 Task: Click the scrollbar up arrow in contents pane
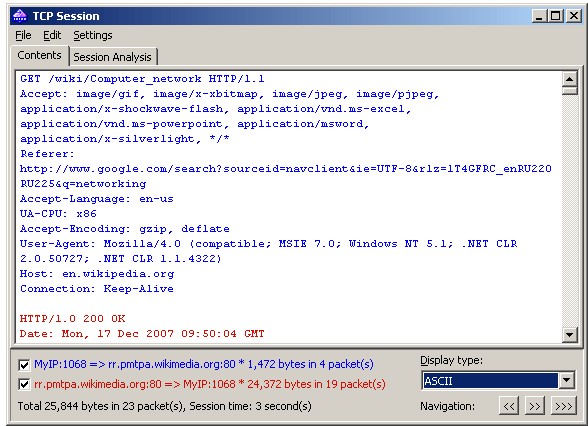coord(570,79)
